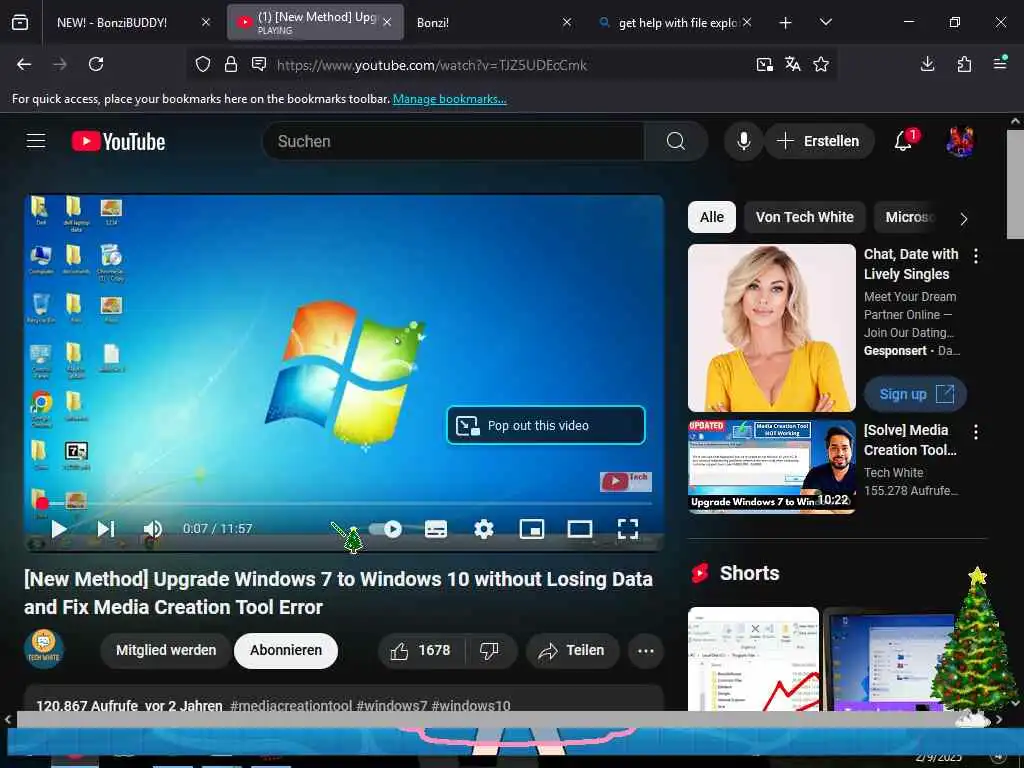The image size is (1024, 768).
Task: Open picture-in-picture from address bar icon
Action: tap(765, 64)
